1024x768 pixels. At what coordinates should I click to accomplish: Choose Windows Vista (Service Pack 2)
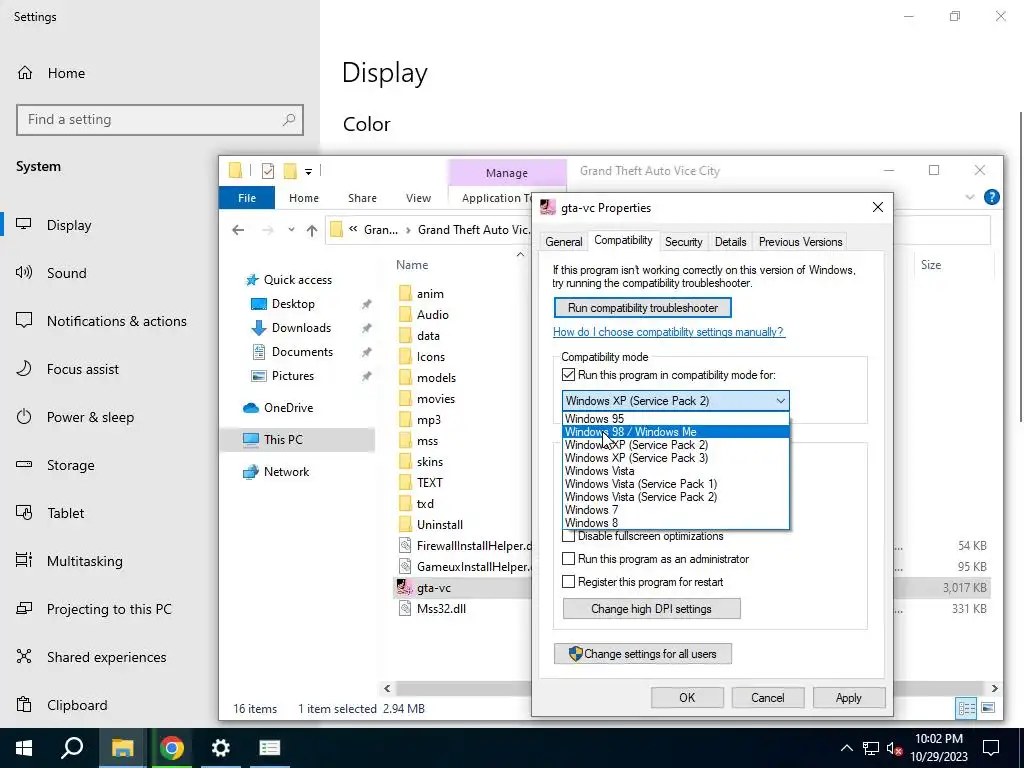pos(675,497)
